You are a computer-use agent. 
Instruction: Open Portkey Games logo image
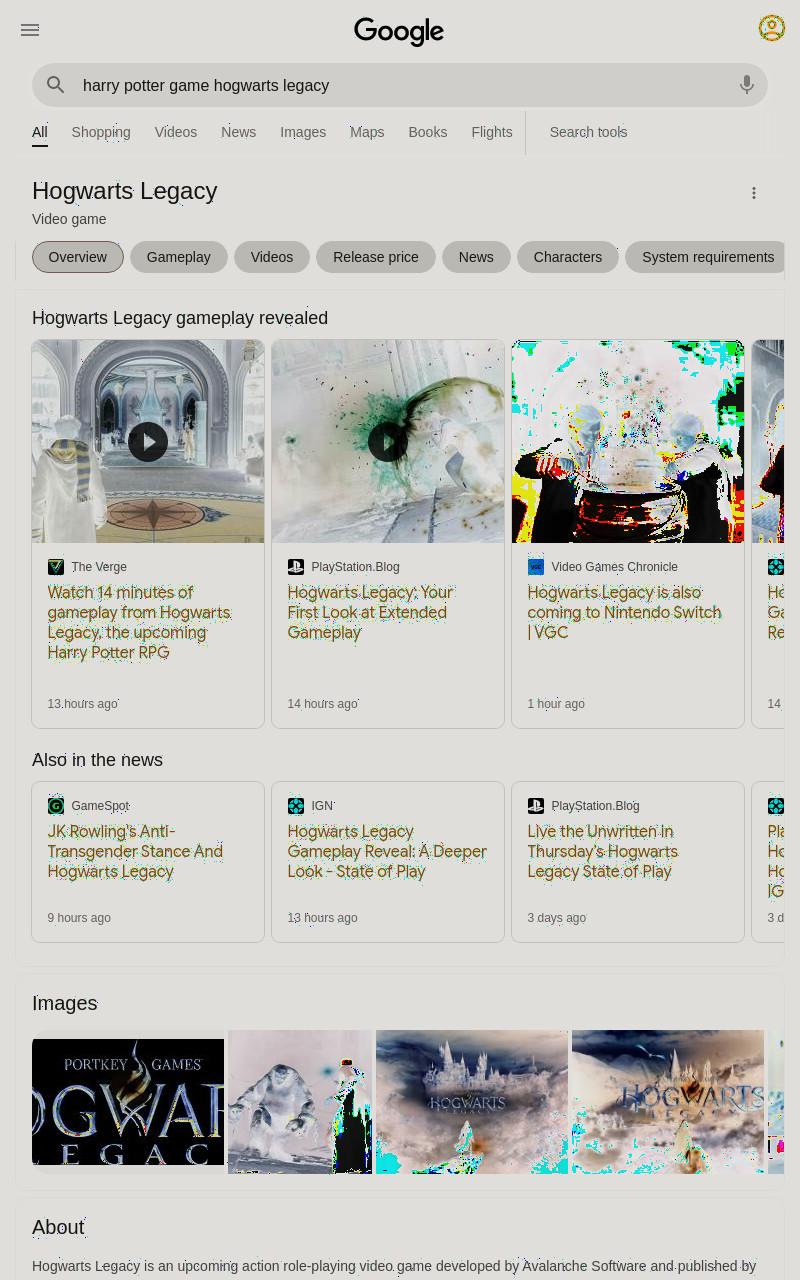pyautogui.click(x=128, y=1102)
